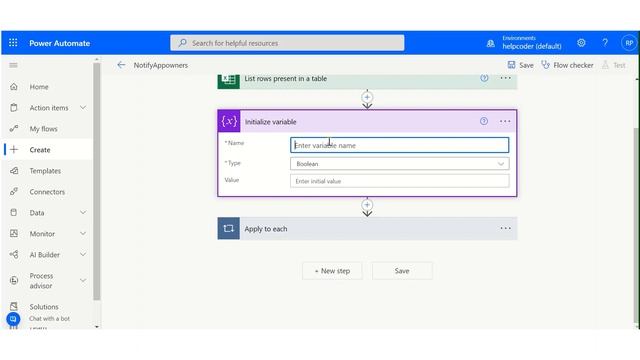Click the search magnifier icon
This screenshot has height=360, width=640.
click(x=183, y=43)
